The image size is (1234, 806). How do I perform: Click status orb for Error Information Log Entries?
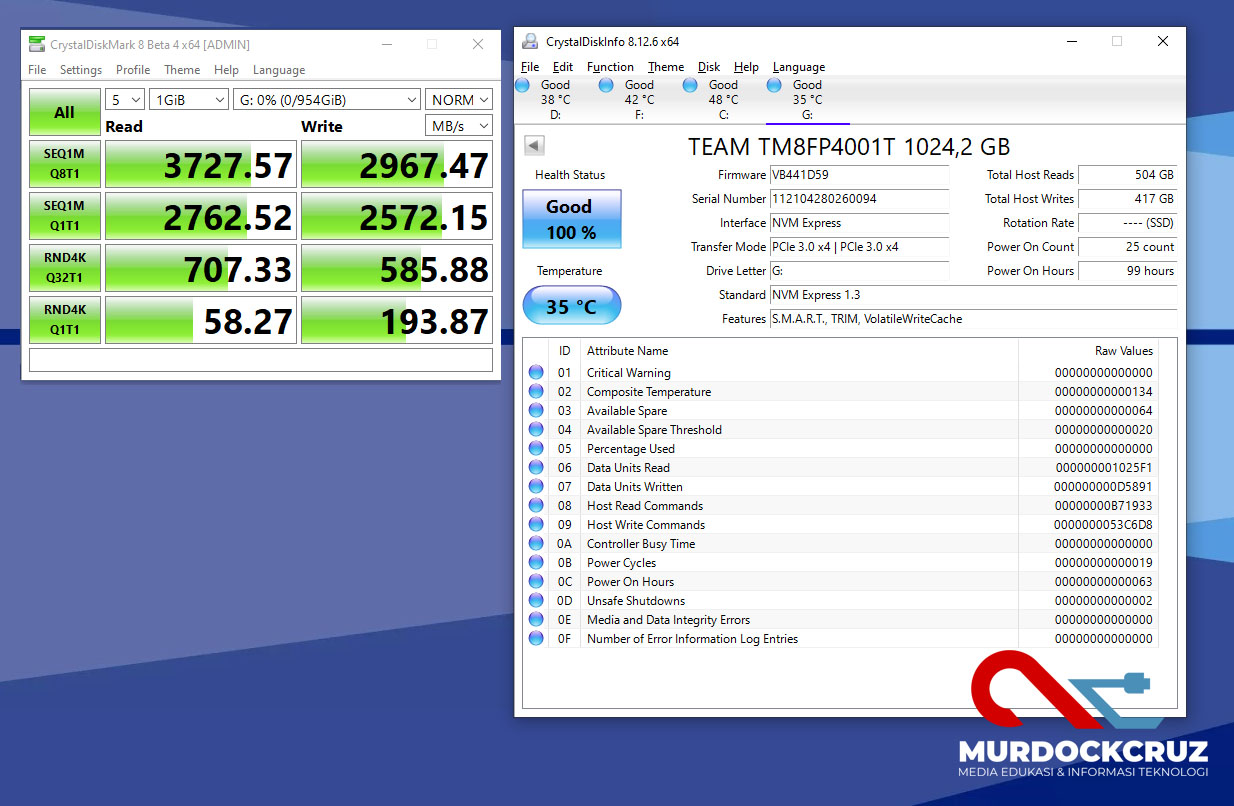(x=537, y=639)
